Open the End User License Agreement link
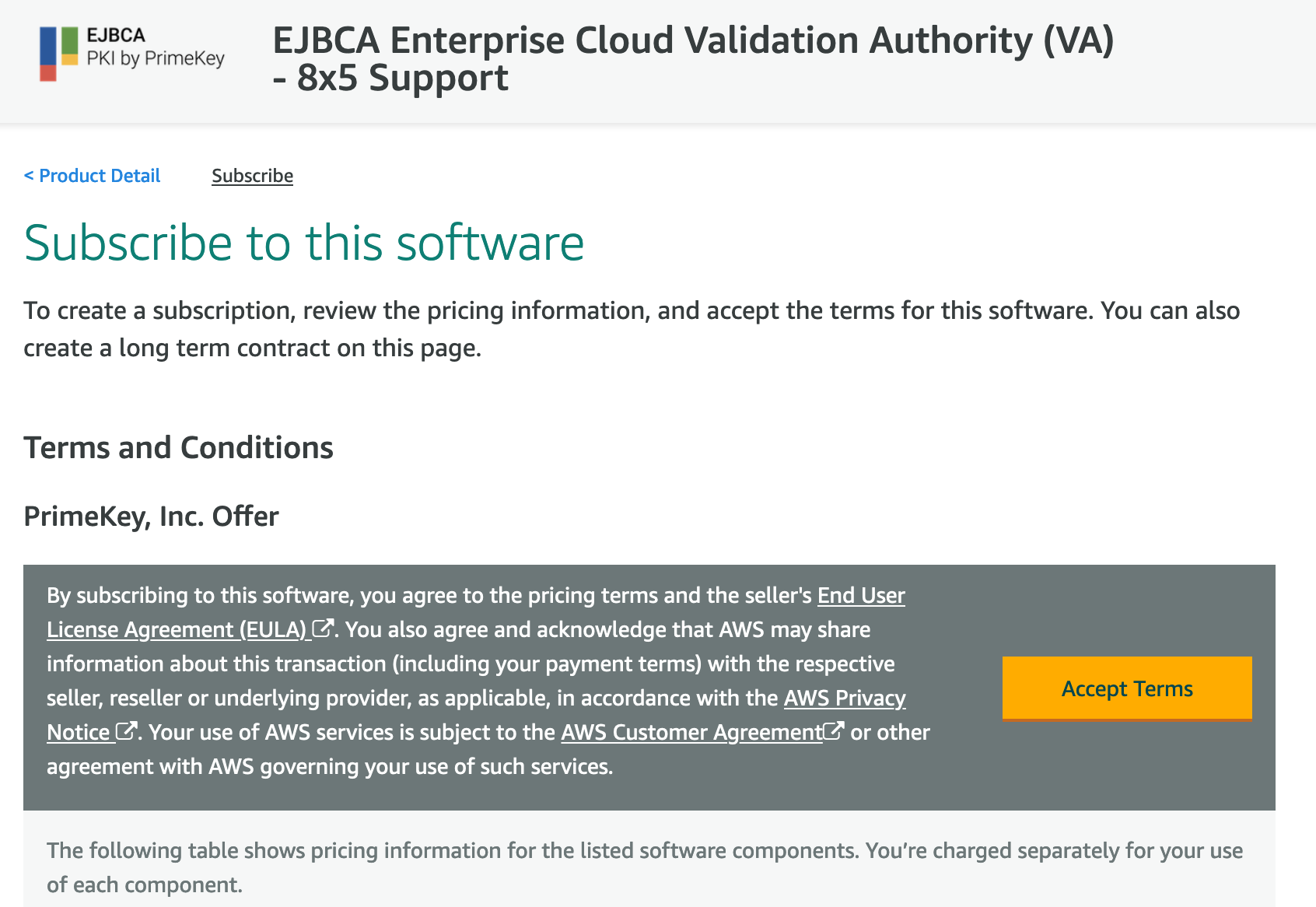The width and height of the screenshot is (1316, 907). coord(861,595)
